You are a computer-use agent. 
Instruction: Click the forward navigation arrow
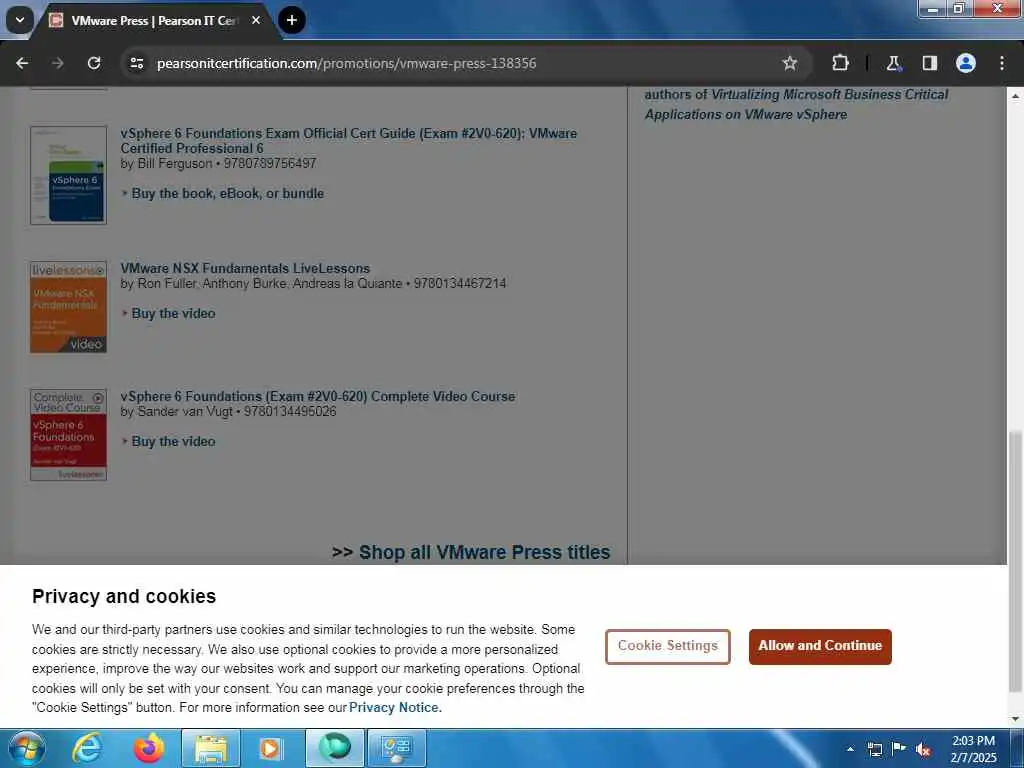point(58,63)
